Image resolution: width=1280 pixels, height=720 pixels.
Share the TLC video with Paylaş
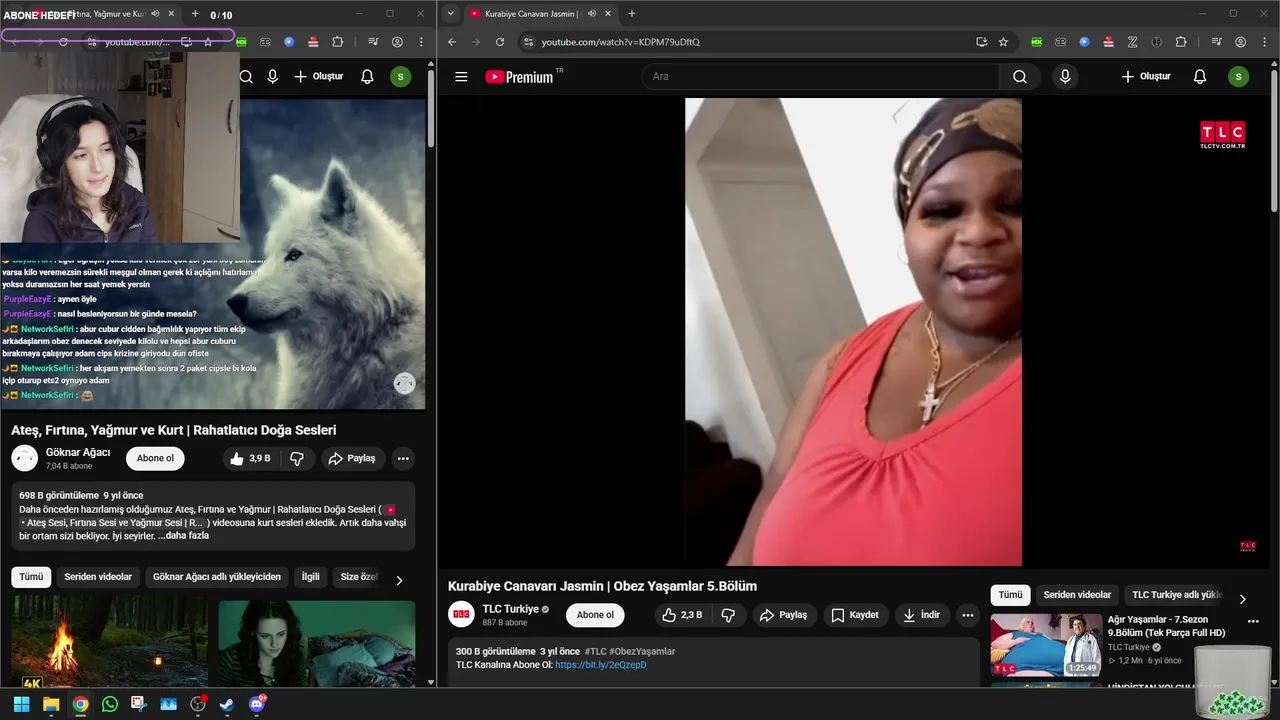click(x=784, y=615)
